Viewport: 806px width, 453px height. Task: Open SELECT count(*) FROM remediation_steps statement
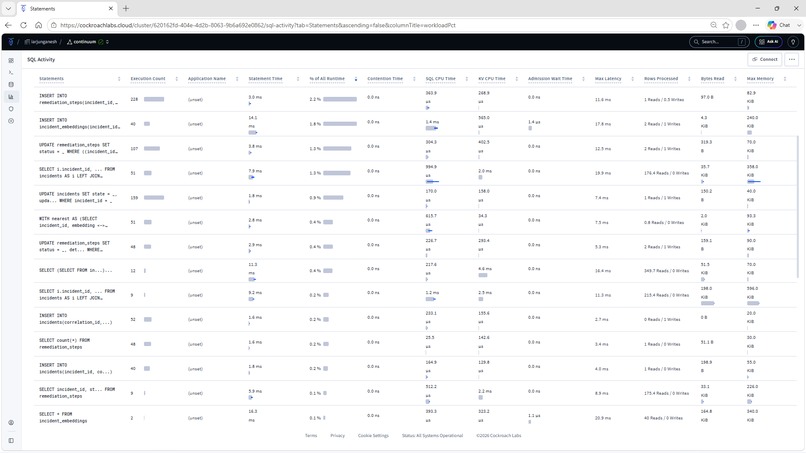click(x=64, y=343)
